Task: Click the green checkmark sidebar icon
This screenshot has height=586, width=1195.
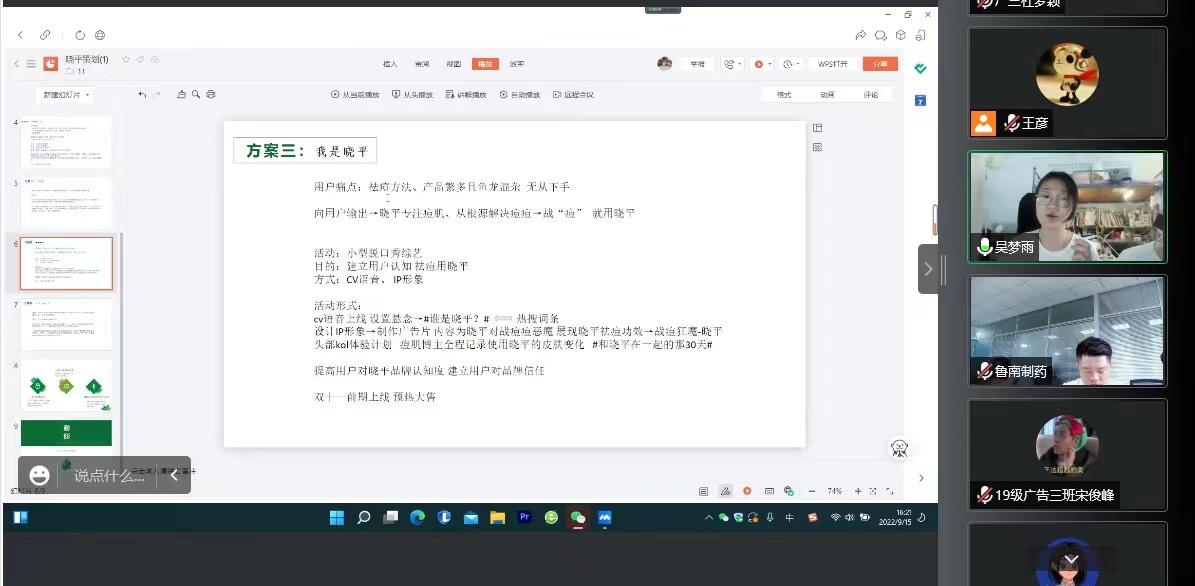Action: click(921, 69)
